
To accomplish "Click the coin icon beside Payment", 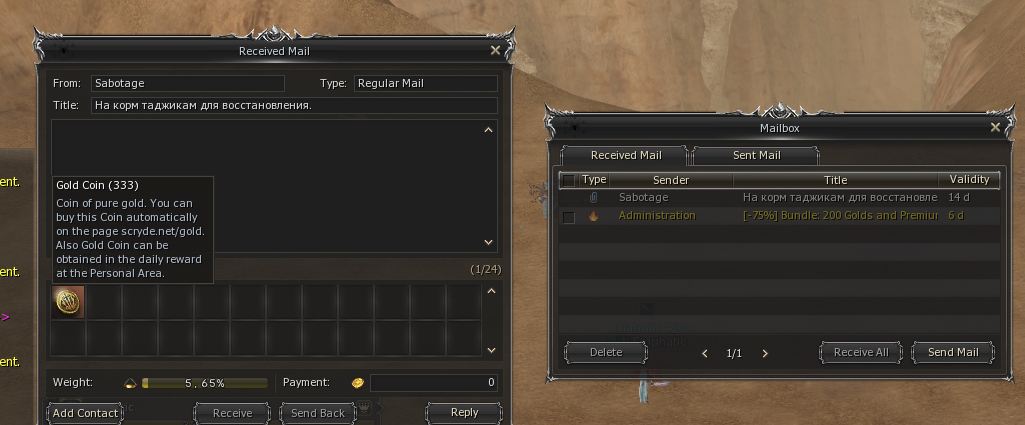I will pos(357,383).
